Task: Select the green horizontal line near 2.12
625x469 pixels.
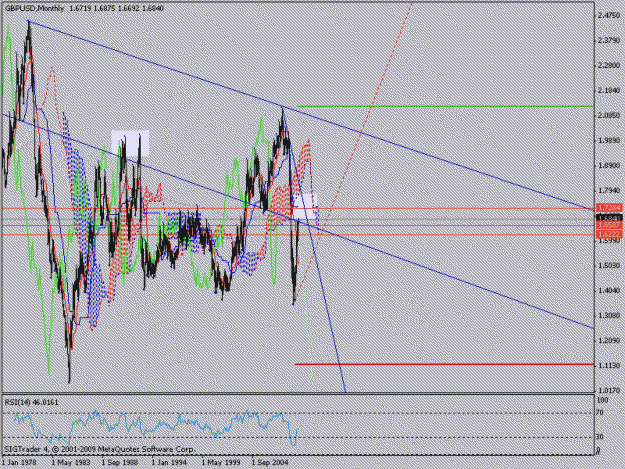Action: (x=445, y=106)
